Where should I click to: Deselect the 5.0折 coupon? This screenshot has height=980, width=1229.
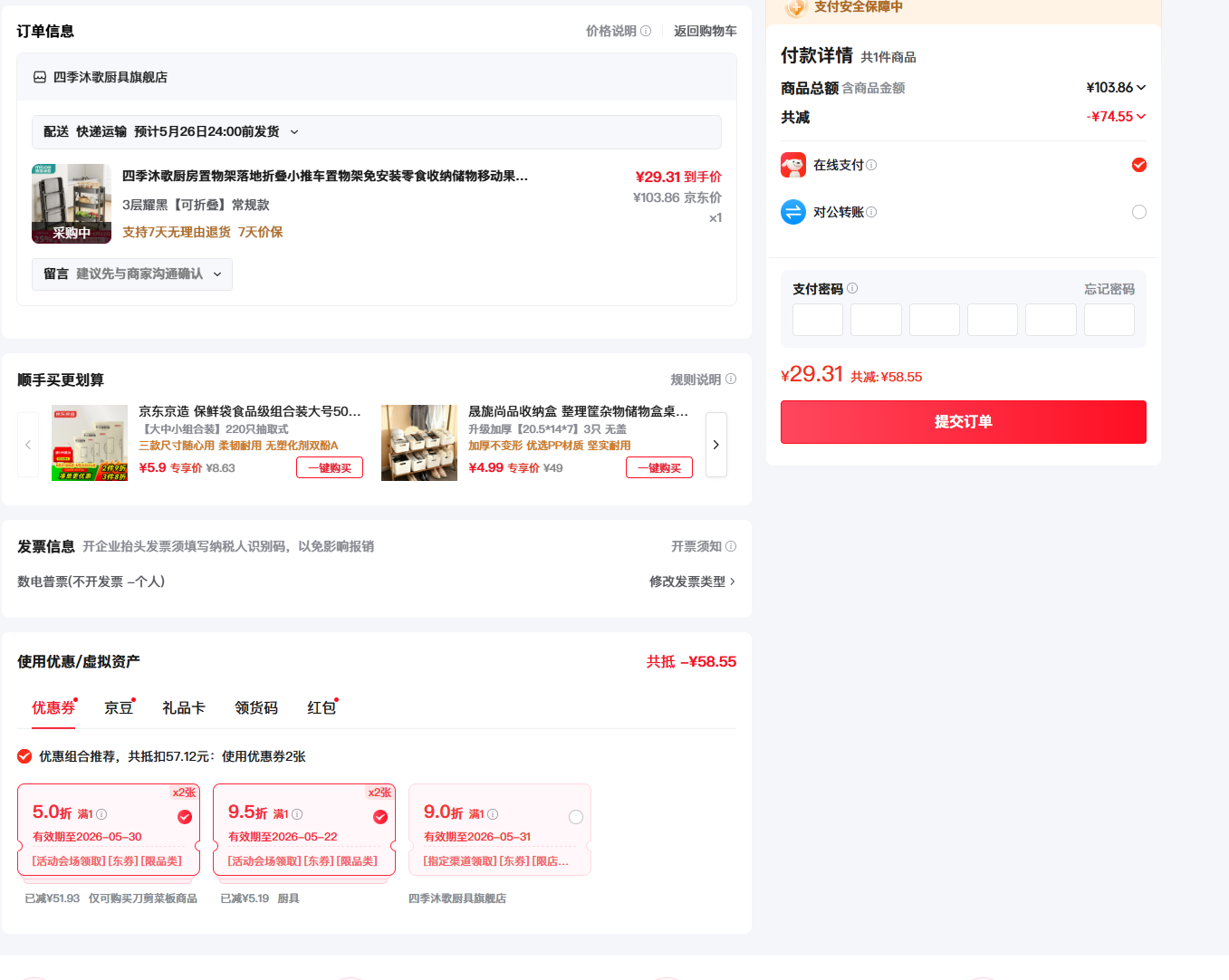(185, 817)
